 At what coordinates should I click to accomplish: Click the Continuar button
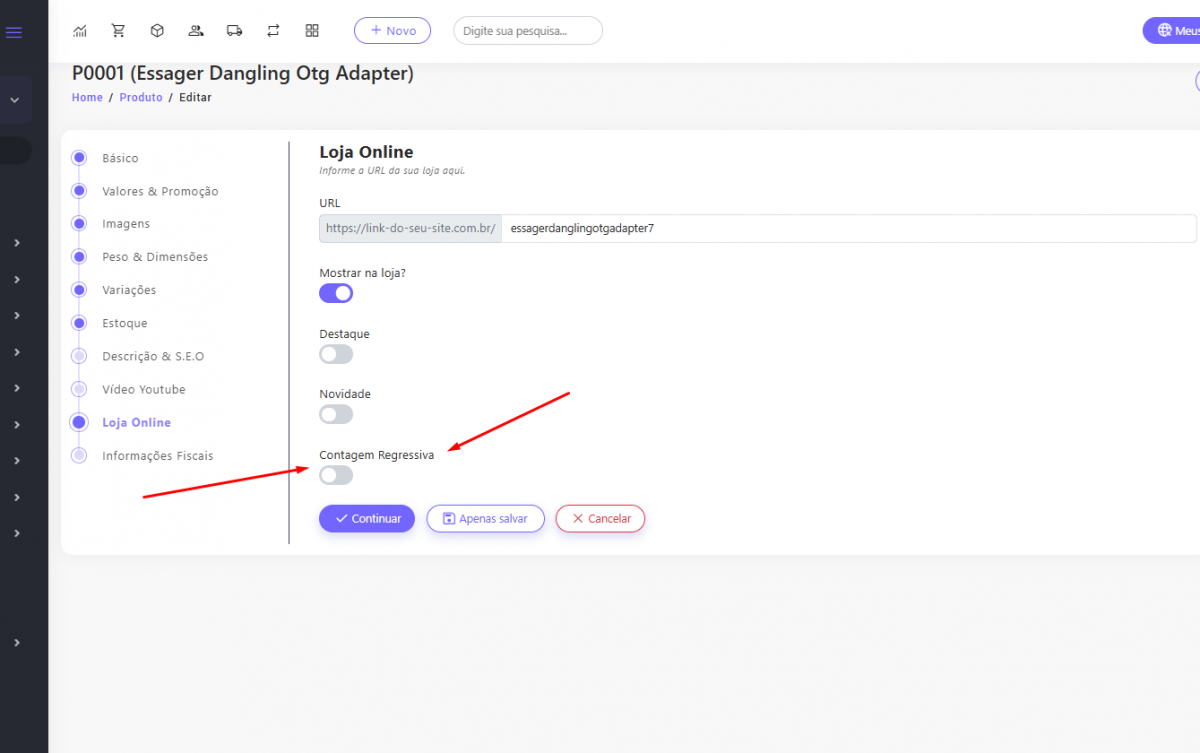point(366,519)
